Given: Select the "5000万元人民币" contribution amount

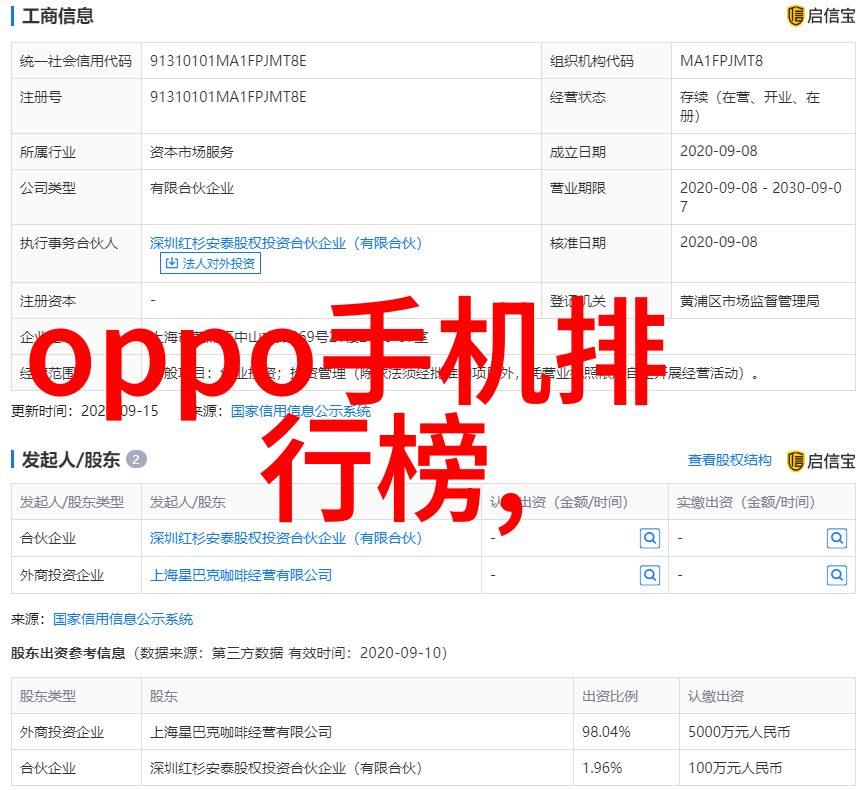Looking at the screenshot, I should pos(739,733).
